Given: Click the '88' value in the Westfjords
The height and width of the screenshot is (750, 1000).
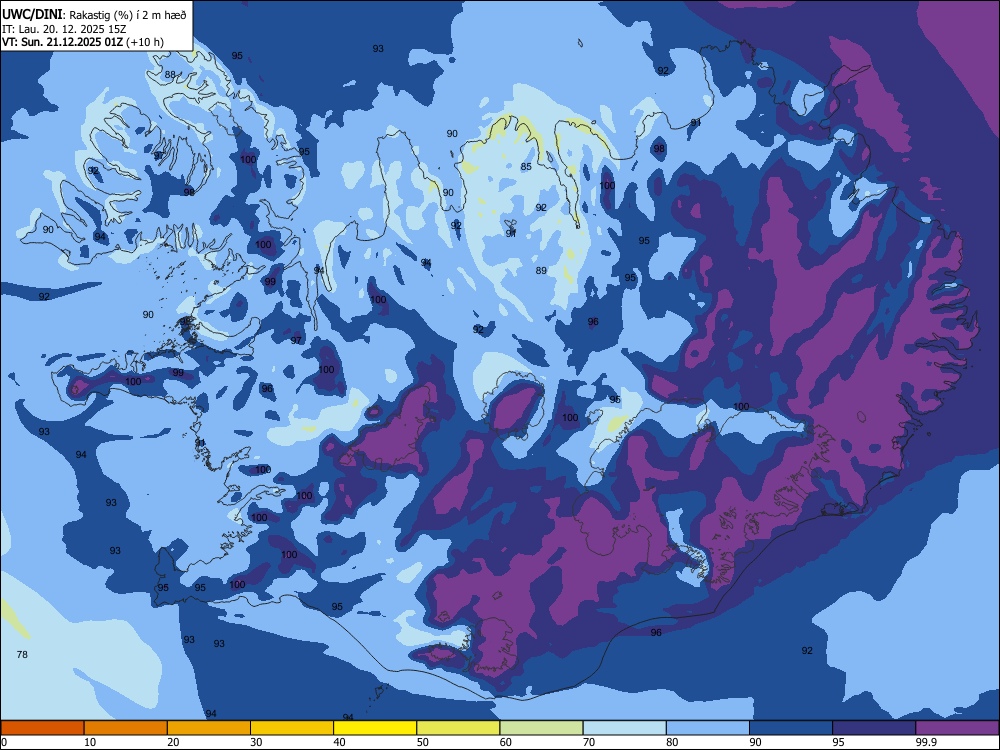Looking at the screenshot, I should (x=170, y=75).
